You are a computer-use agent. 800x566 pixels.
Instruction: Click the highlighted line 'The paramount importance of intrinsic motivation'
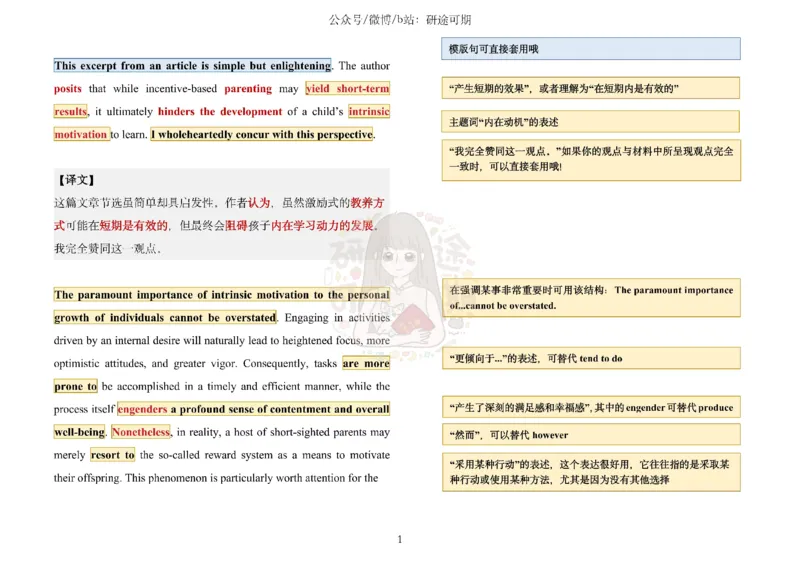(x=222, y=294)
